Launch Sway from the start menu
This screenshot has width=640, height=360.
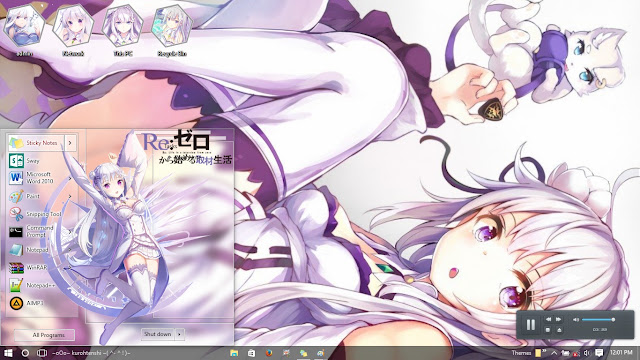(x=24, y=161)
